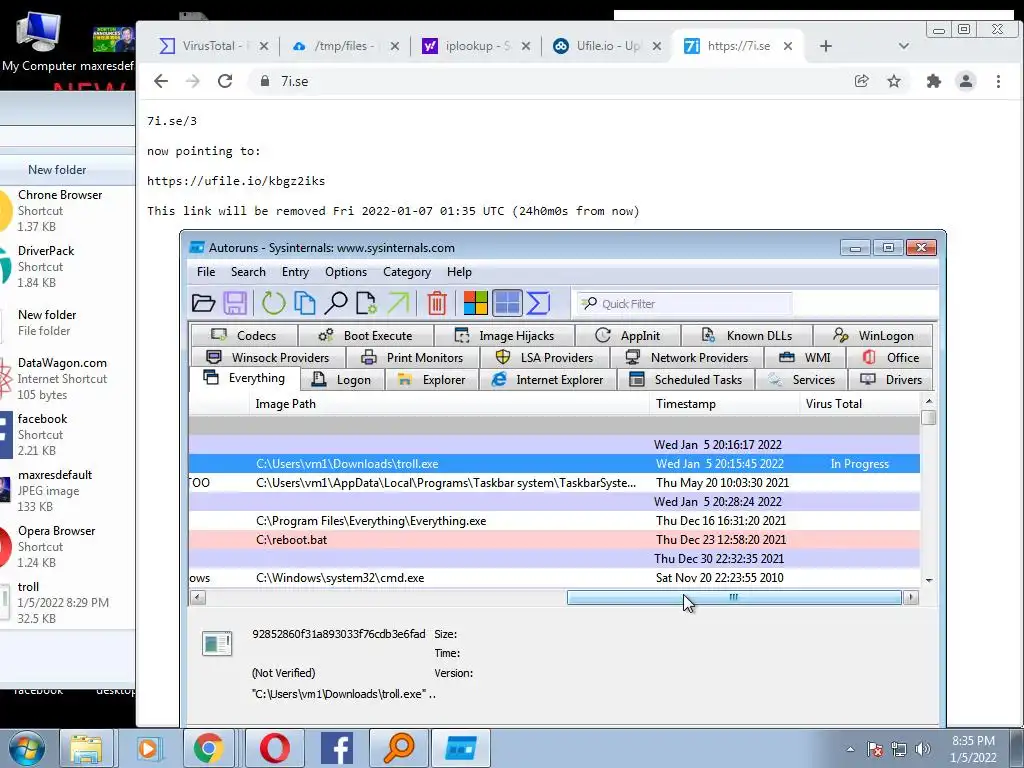Switch to the Codecs tab
This screenshot has width=1024, height=768.
coord(244,336)
